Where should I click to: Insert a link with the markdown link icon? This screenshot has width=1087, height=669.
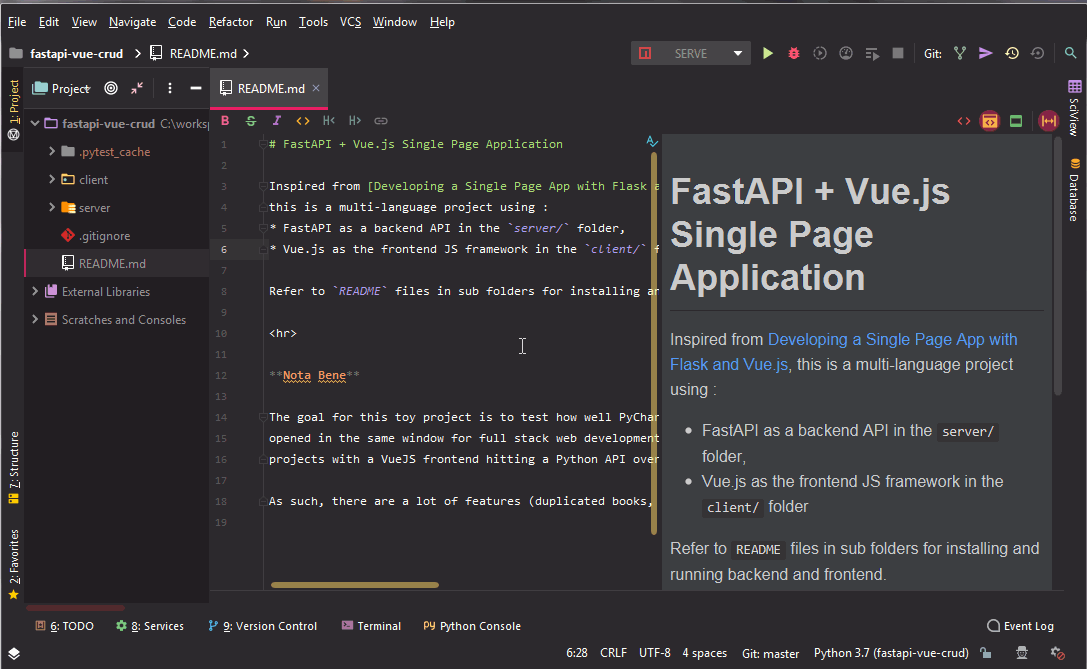click(381, 121)
